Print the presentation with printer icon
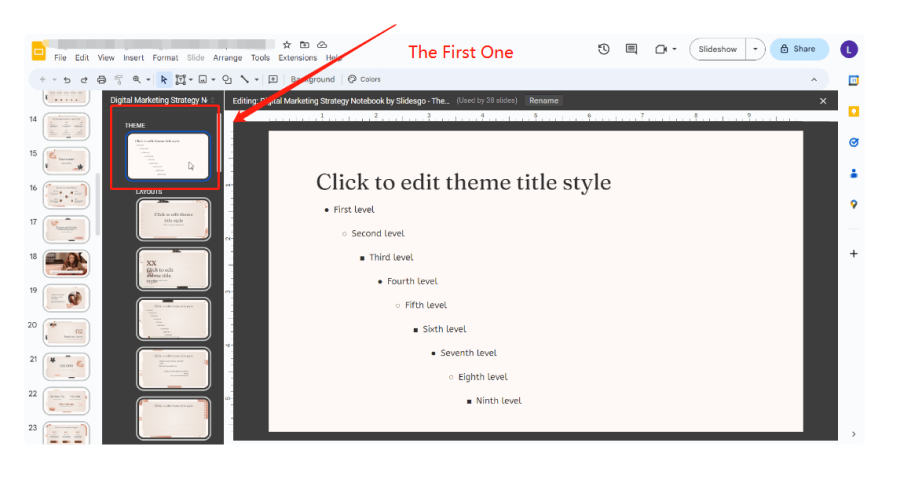The width and height of the screenshot is (900, 490). pyautogui.click(x=102, y=80)
